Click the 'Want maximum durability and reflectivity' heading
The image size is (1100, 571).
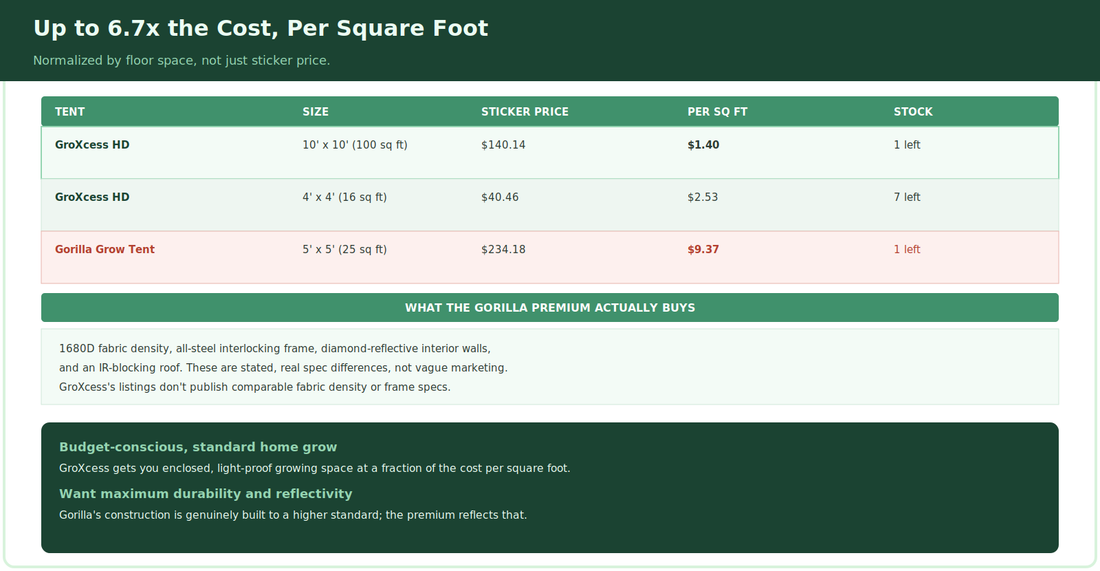click(x=206, y=494)
